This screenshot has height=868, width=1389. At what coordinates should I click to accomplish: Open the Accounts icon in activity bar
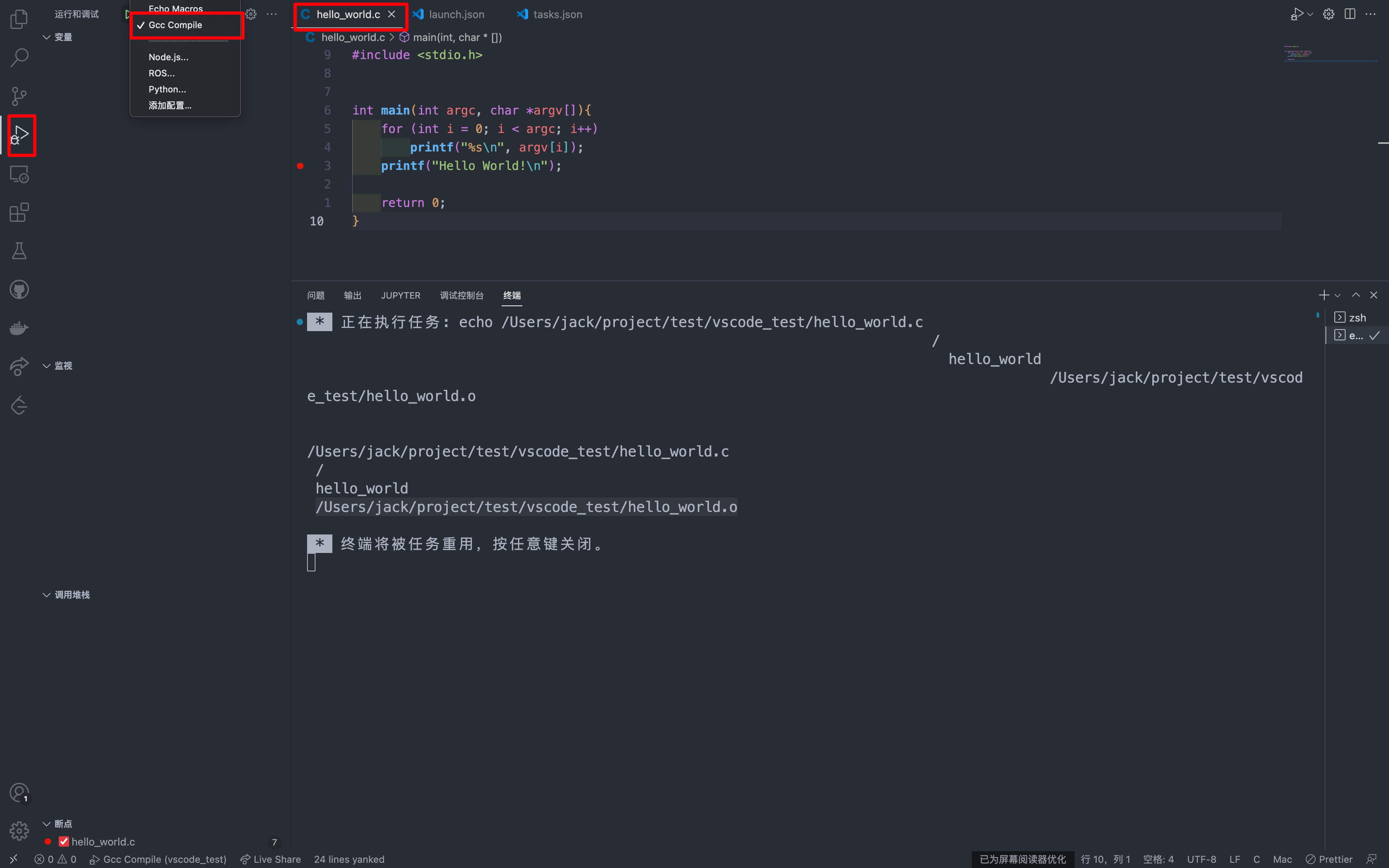(19, 793)
